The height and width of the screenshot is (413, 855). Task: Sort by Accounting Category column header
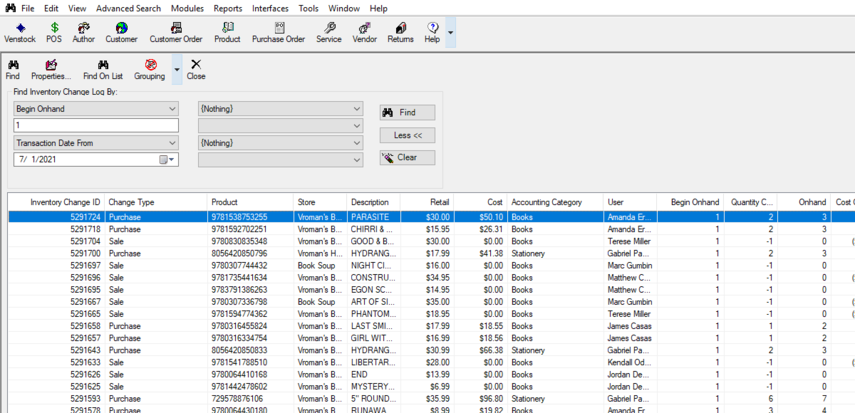tap(555, 202)
